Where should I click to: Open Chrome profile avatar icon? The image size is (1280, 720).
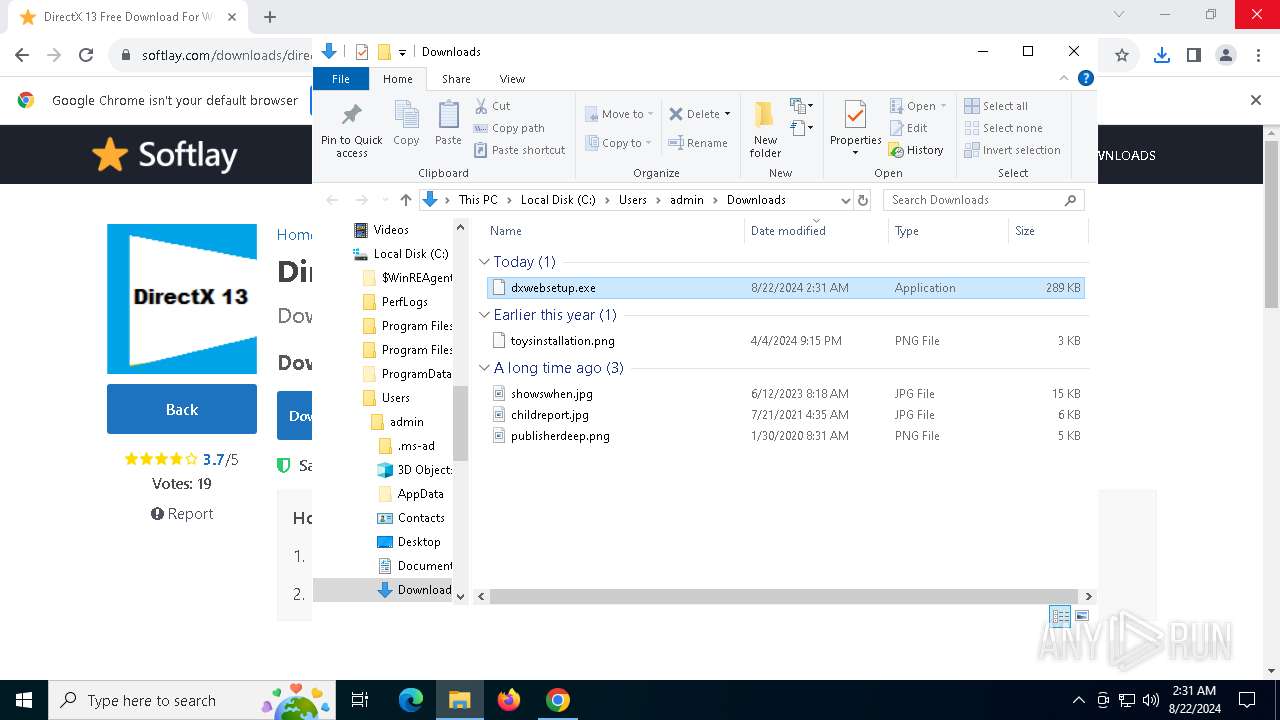(x=1226, y=56)
